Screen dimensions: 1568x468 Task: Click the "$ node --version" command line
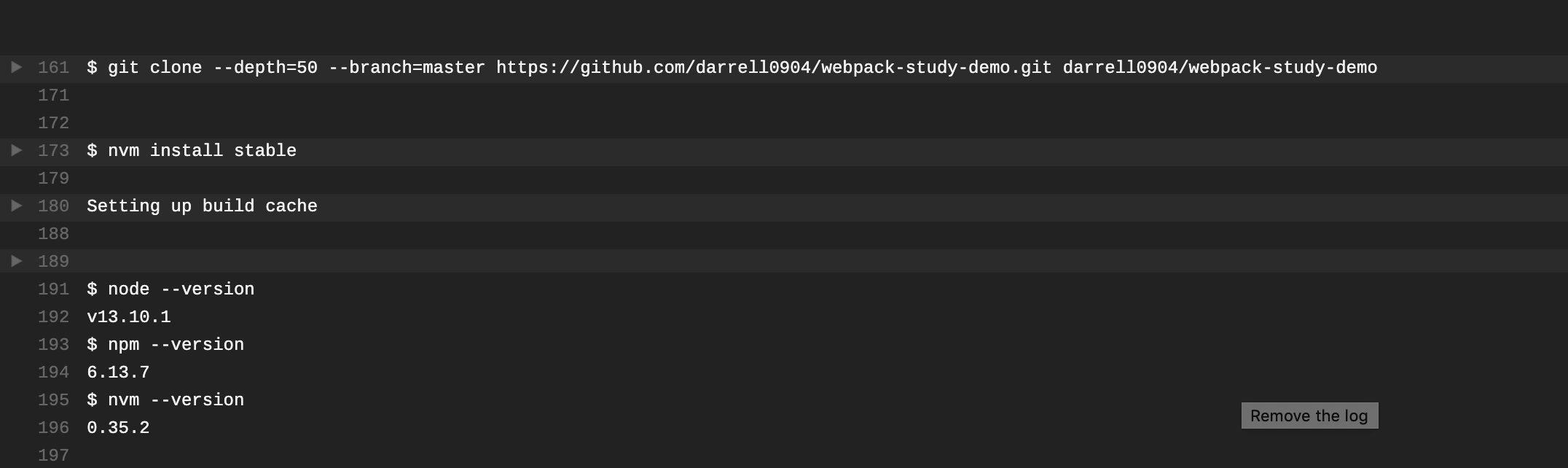point(170,289)
